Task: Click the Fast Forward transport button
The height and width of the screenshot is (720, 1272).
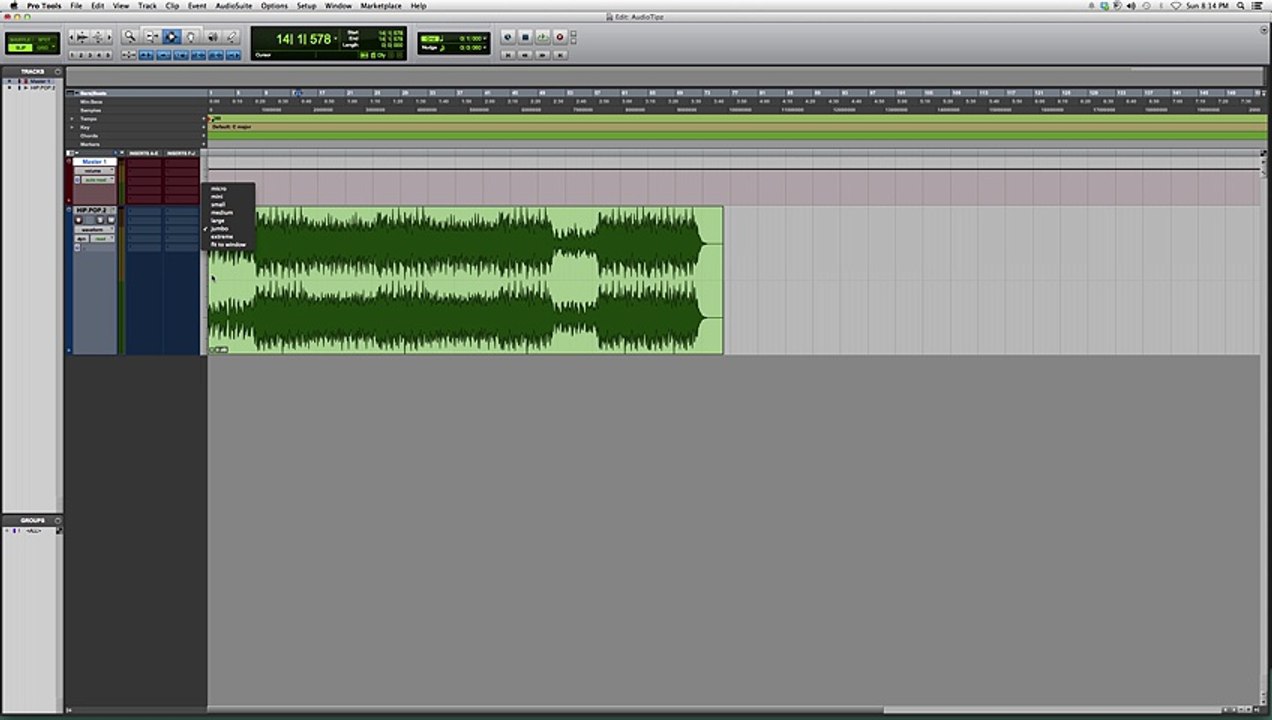Action: (541, 55)
